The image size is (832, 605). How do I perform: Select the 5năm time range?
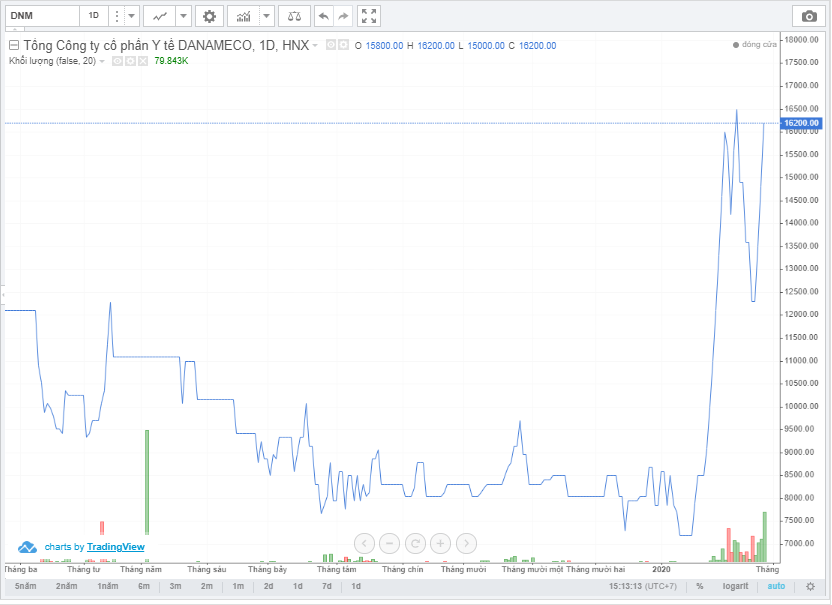tap(25, 586)
